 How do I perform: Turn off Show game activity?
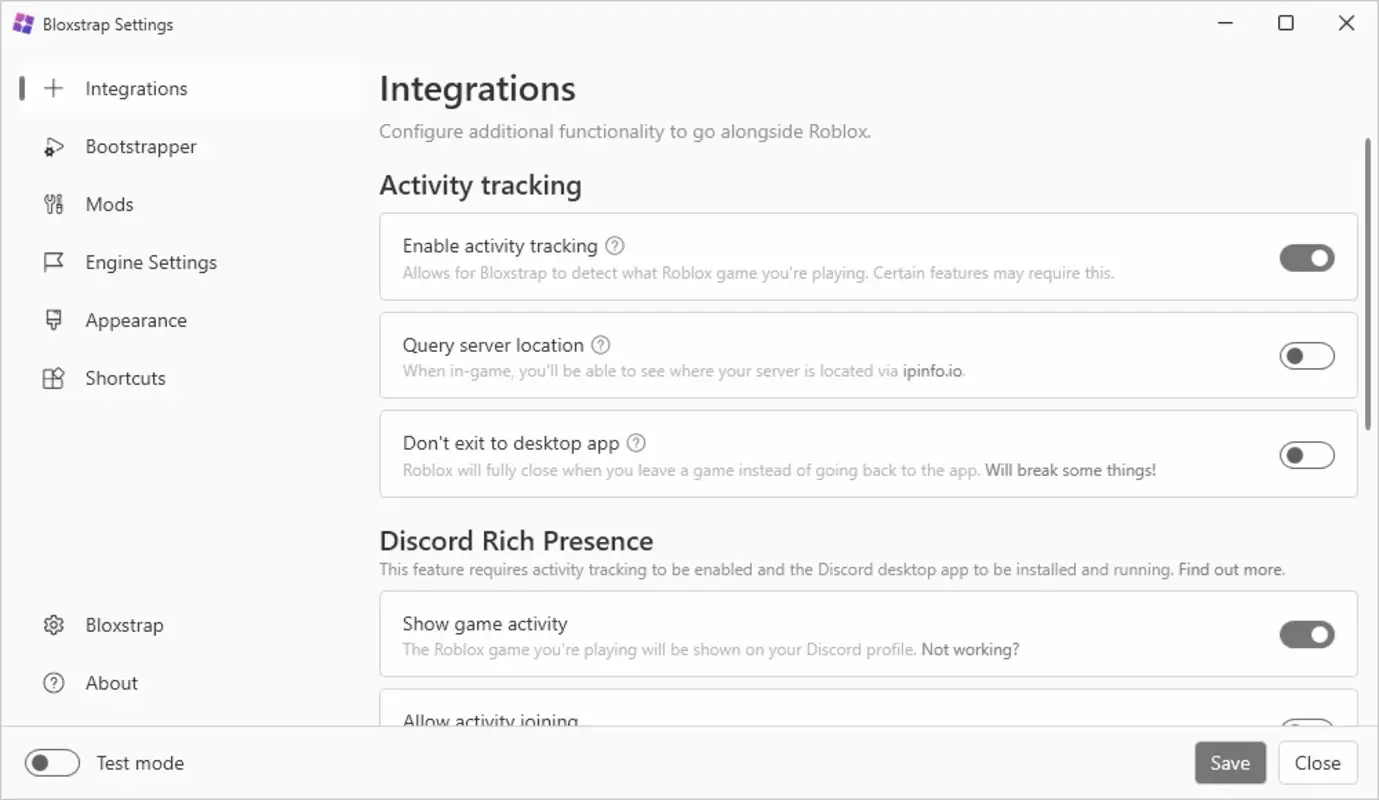click(x=1307, y=634)
